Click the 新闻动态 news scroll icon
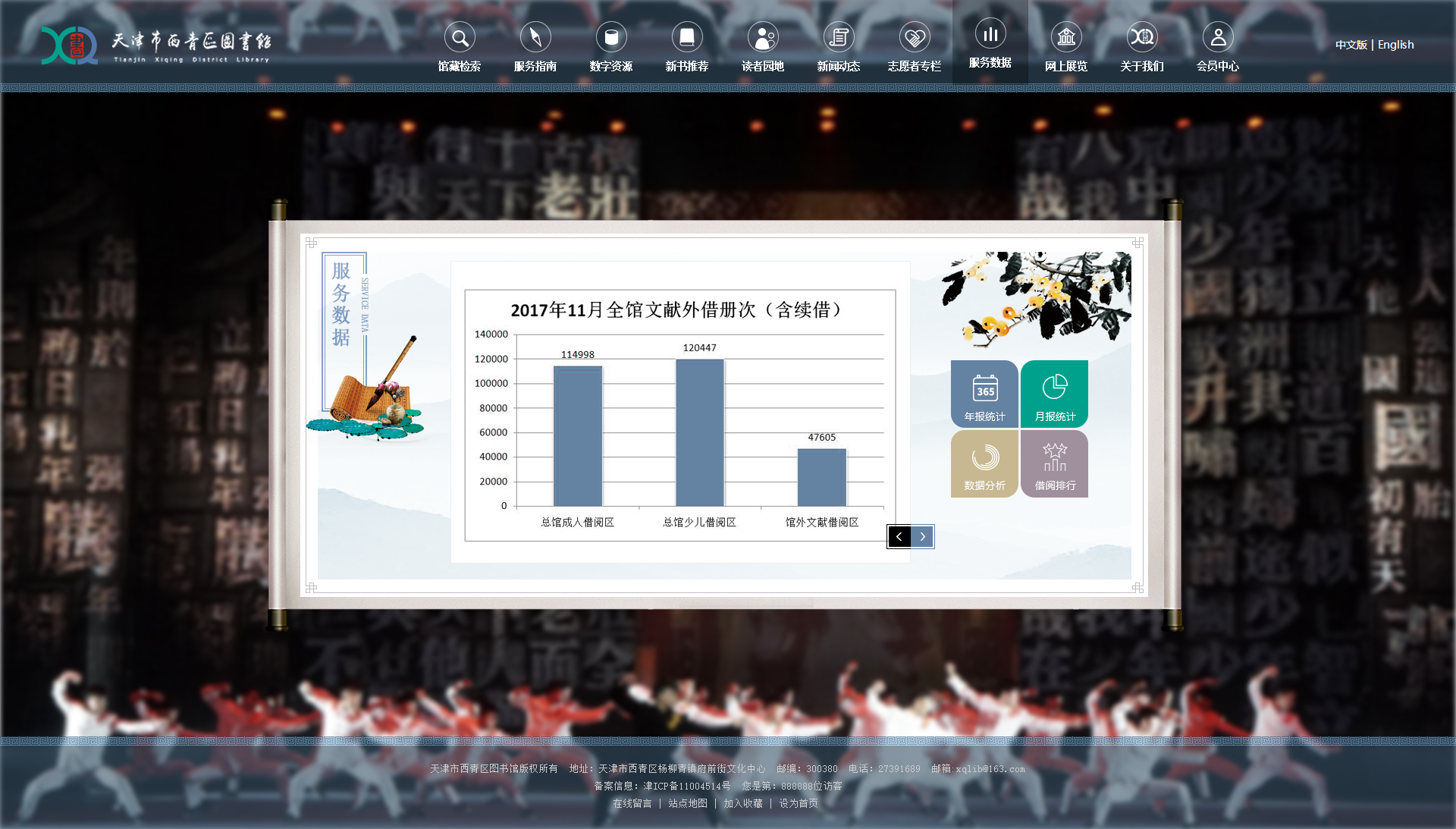The image size is (1456, 829). pos(839,37)
